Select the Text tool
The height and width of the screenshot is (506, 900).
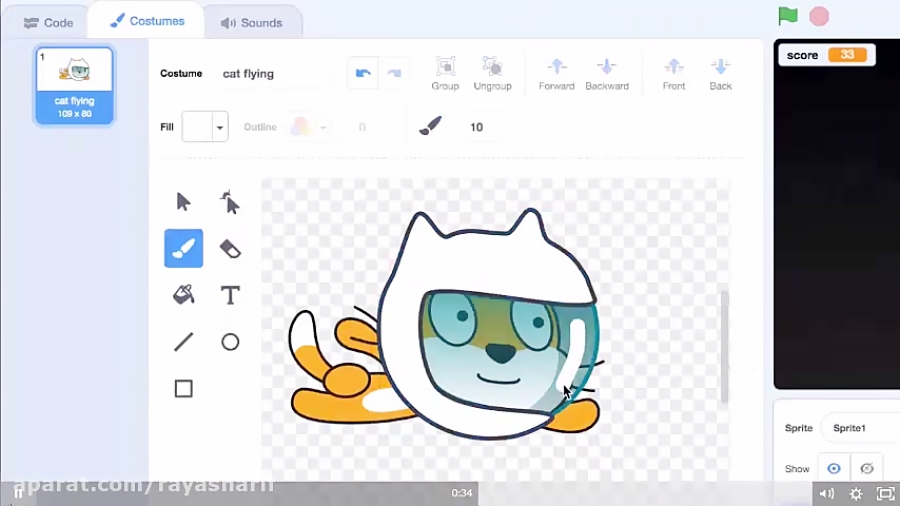tap(230, 295)
